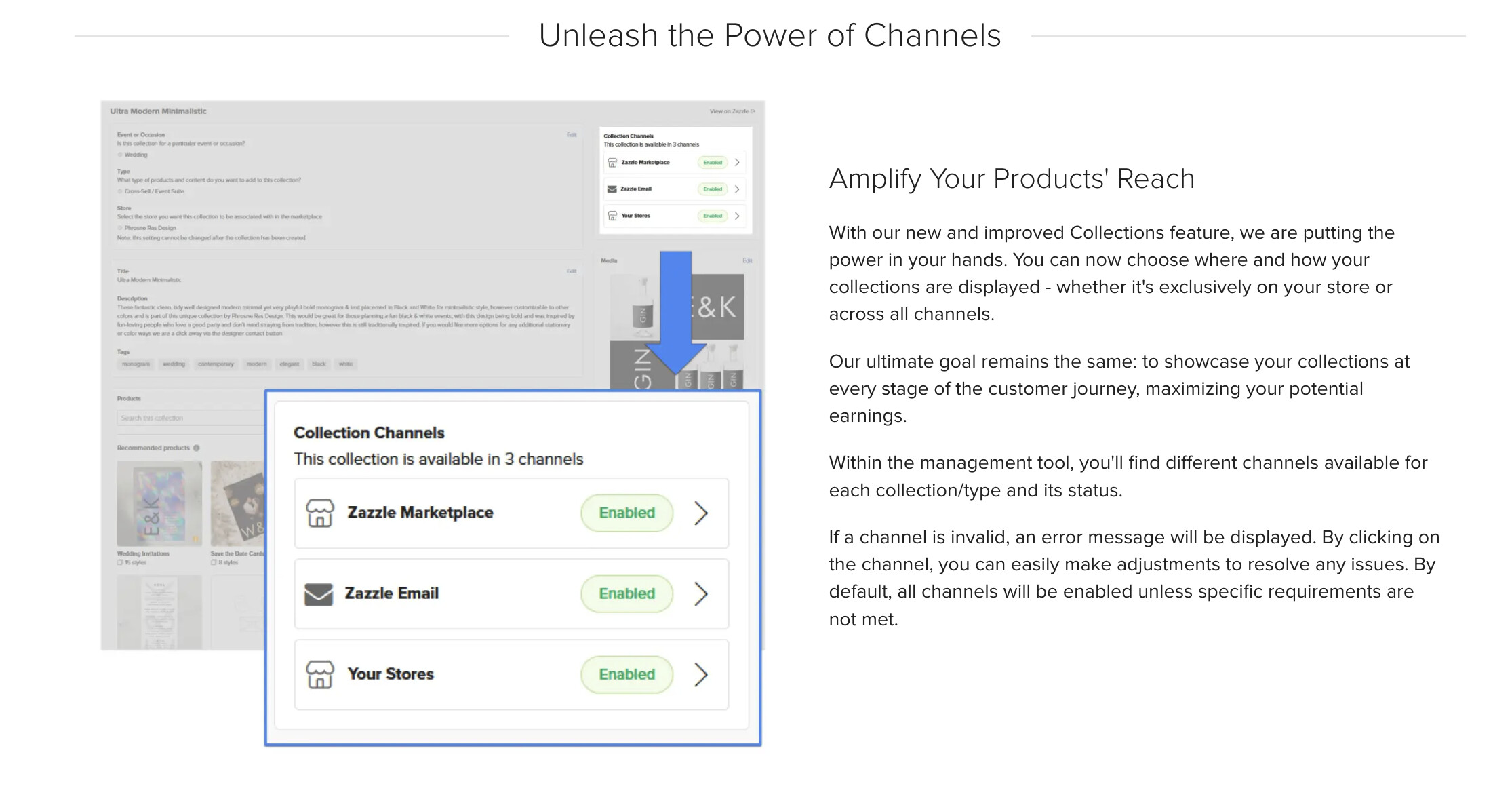Click the enlarged Zazzle Marketplace channel label
The width and height of the screenshot is (1512, 799).
coord(420,513)
